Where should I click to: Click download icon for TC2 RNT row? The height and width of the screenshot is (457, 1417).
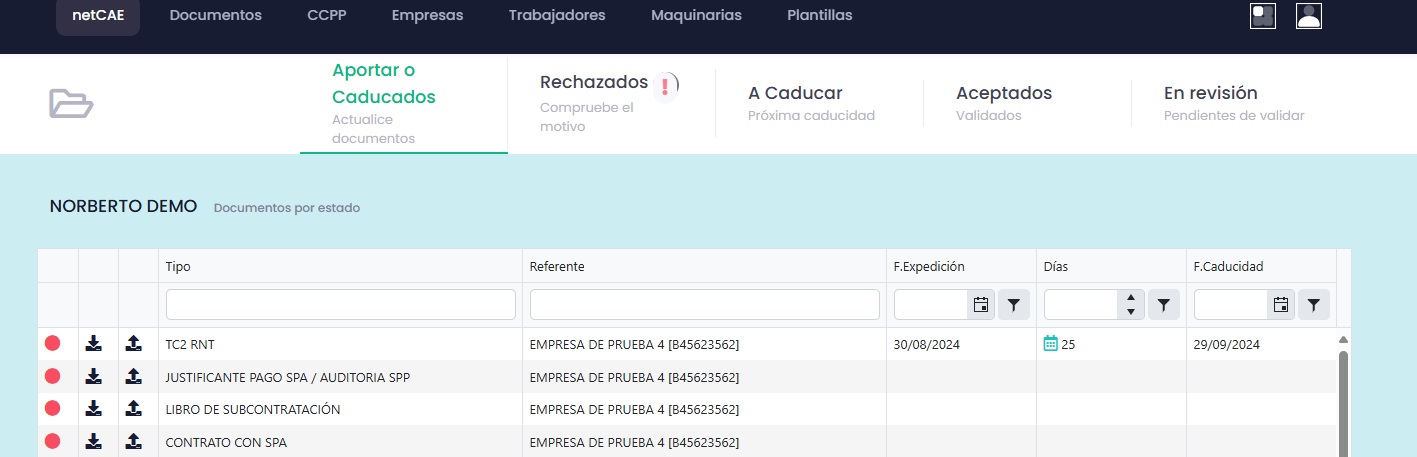click(93, 344)
